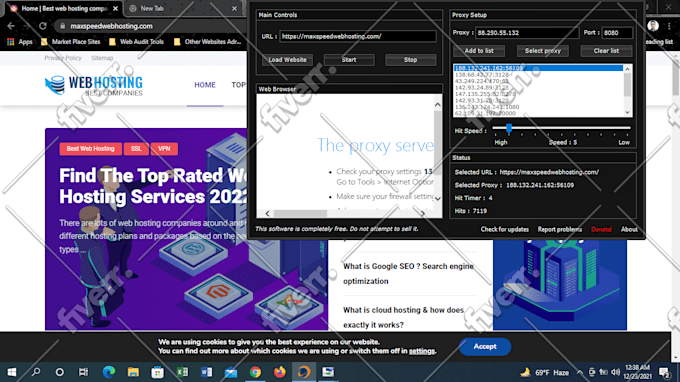Click the Proxy address input field
Viewport: 680px width, 382px height.
(527, 33)
